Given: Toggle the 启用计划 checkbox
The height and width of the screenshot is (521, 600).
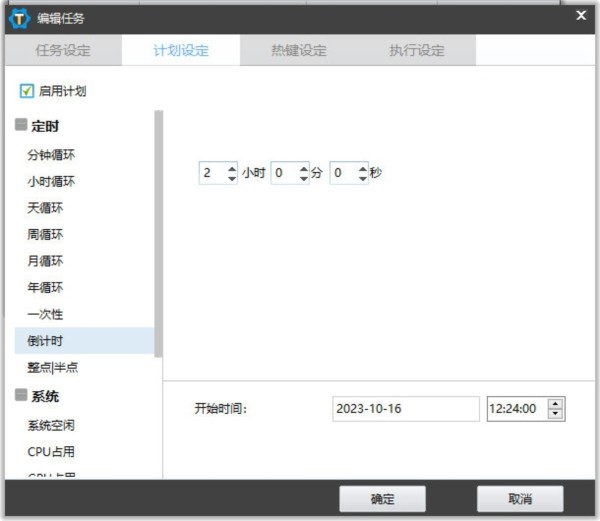Looking at the screenshot, I should point(27,91).
